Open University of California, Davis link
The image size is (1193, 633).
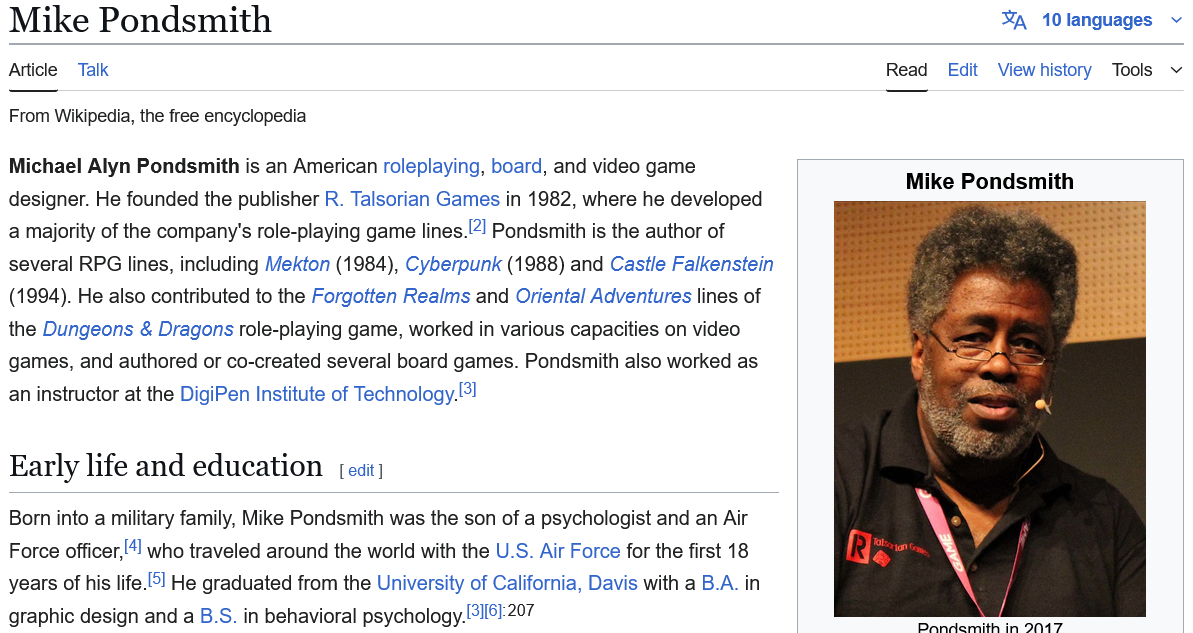click(x=507, y=584)
